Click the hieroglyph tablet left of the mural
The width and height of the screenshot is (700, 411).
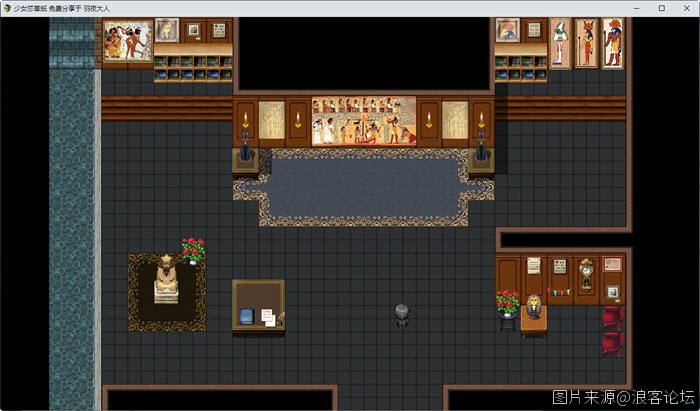click(272, 120)
